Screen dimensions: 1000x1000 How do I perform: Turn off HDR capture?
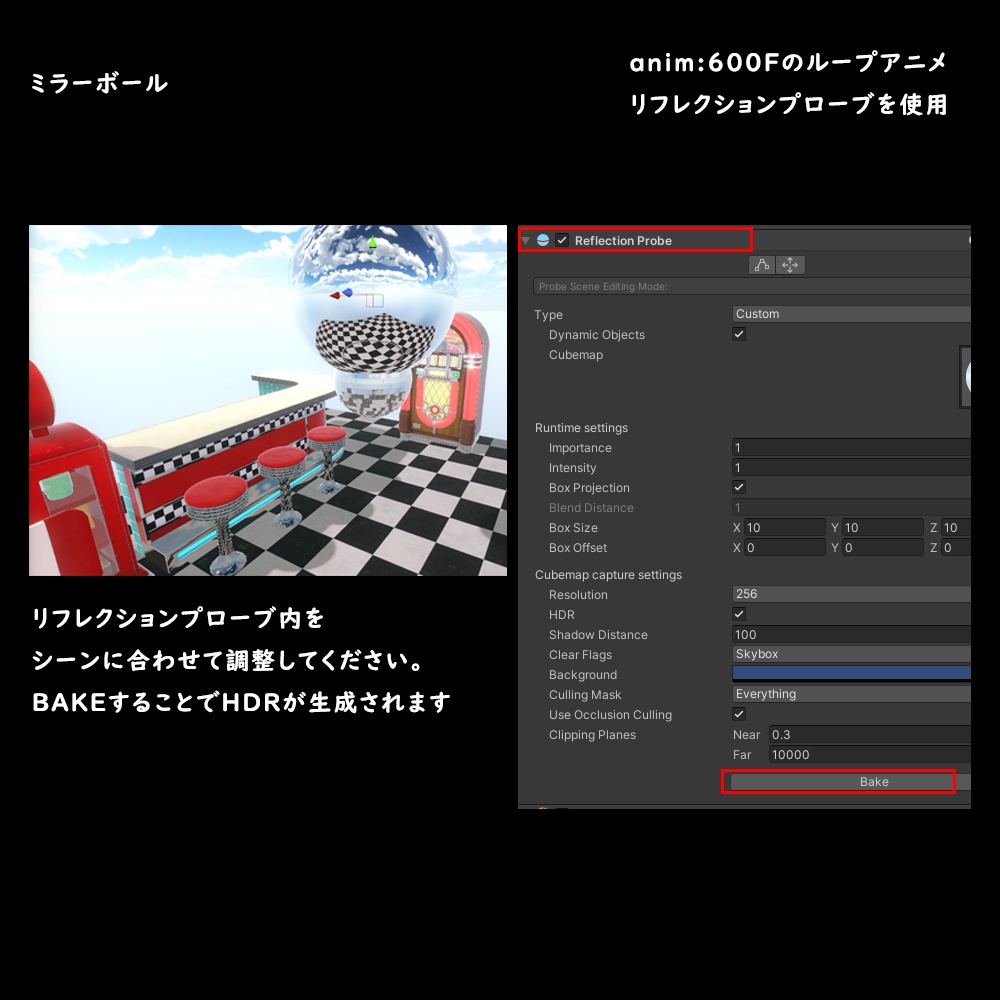738,614
